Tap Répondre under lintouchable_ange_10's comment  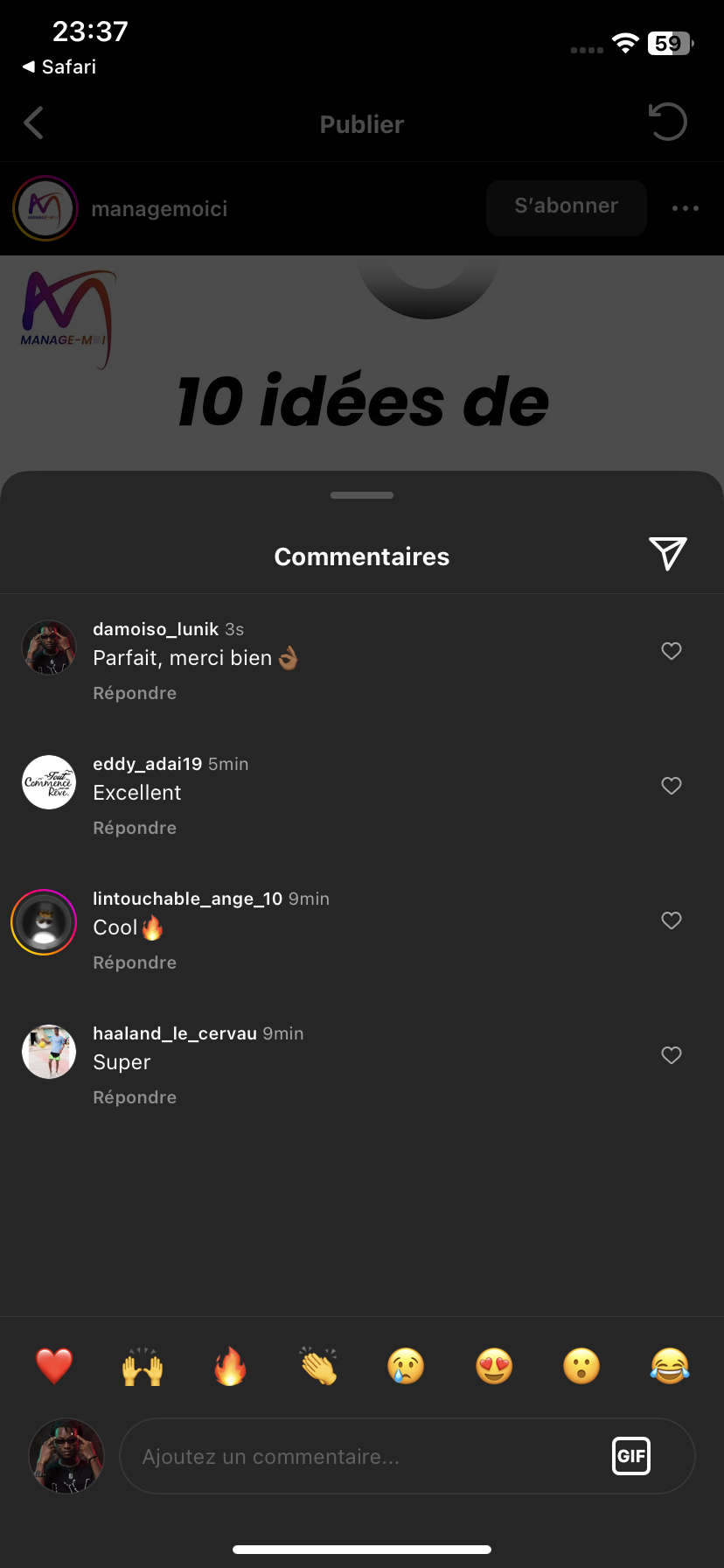tap(135, 962)
